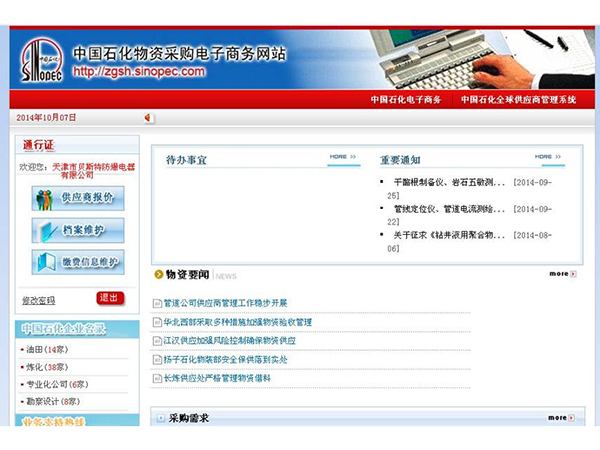Click the site title 中国石化物资采购电子商务网站
600x450 pixels.
[x=179, y=53]
